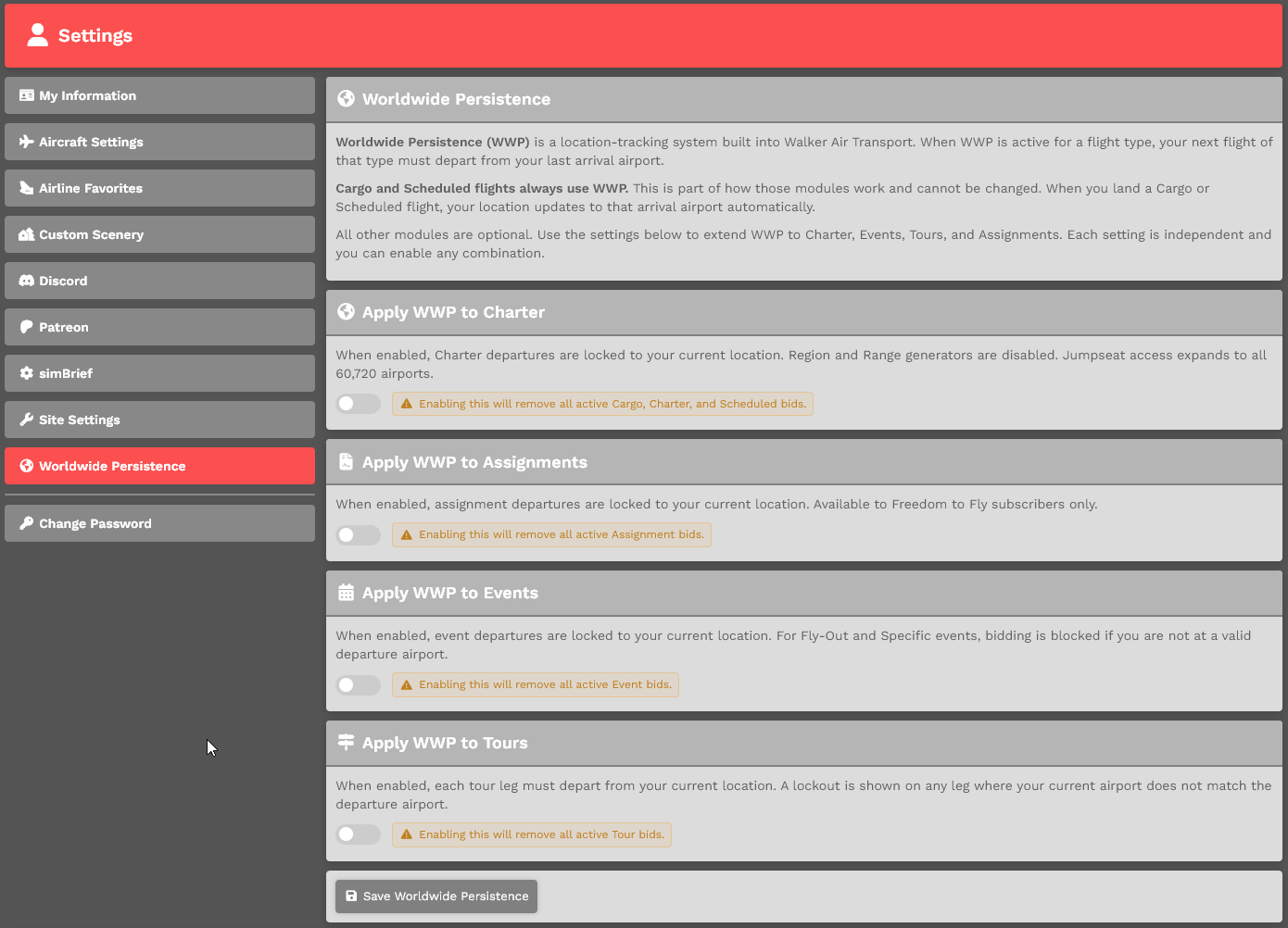Click the Apply WWP to Events heading
1288x928 pixels.
pyautogui.click(x=450, y=593)
